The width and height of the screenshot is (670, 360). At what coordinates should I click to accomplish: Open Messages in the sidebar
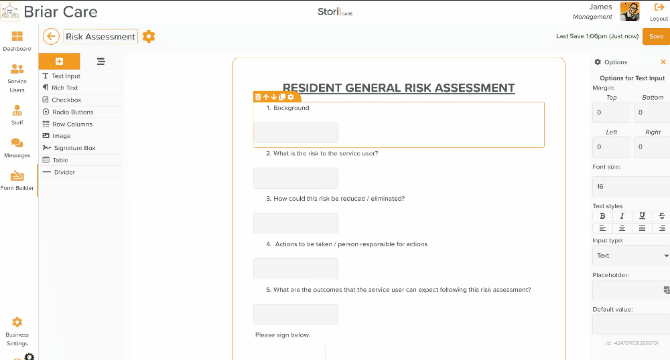click(x=17, y=148)
